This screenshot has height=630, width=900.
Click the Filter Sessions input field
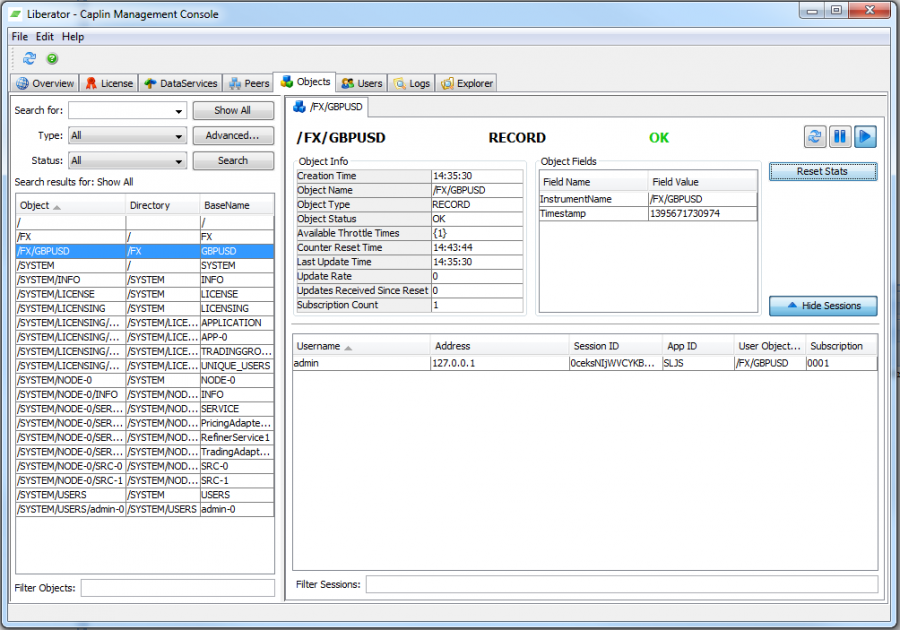[x=622, y=585]
